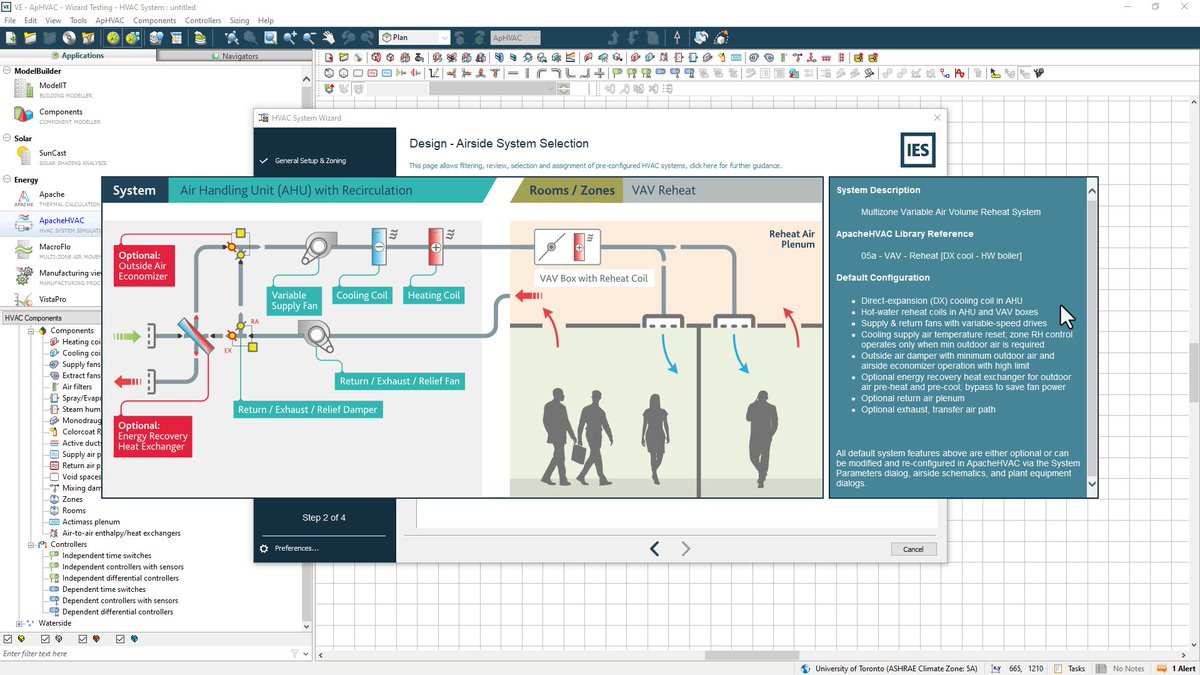Viewport: 1200px width, 675px height.
Task: Click the zoom in magnifier icon
Action: [x=290, y=38]
